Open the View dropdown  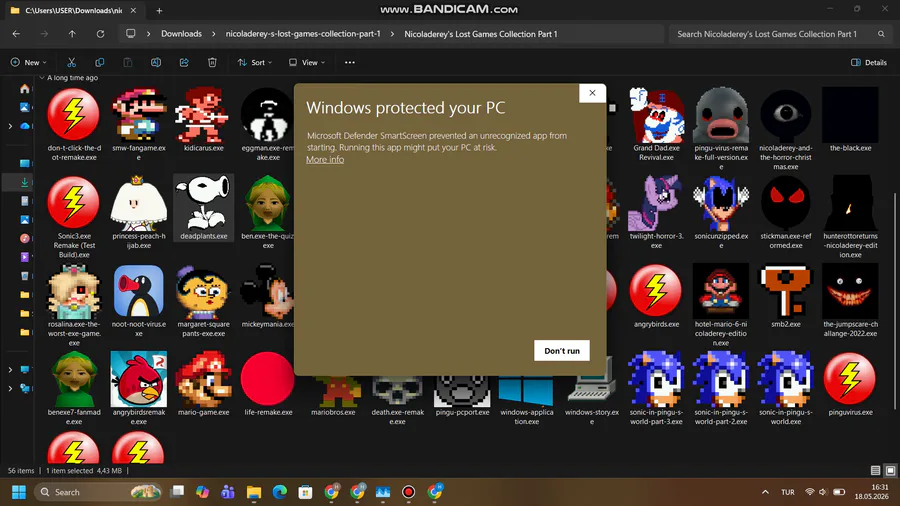point(307,63)
